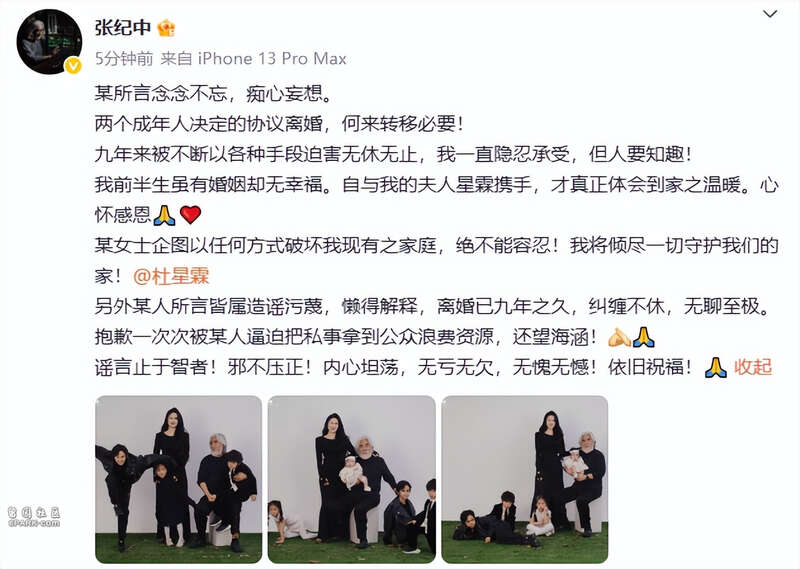Click the 张纪中 profile avatar
Viewport: 800px width, 569px height.
pyautogui.click(x=49, y=42)
